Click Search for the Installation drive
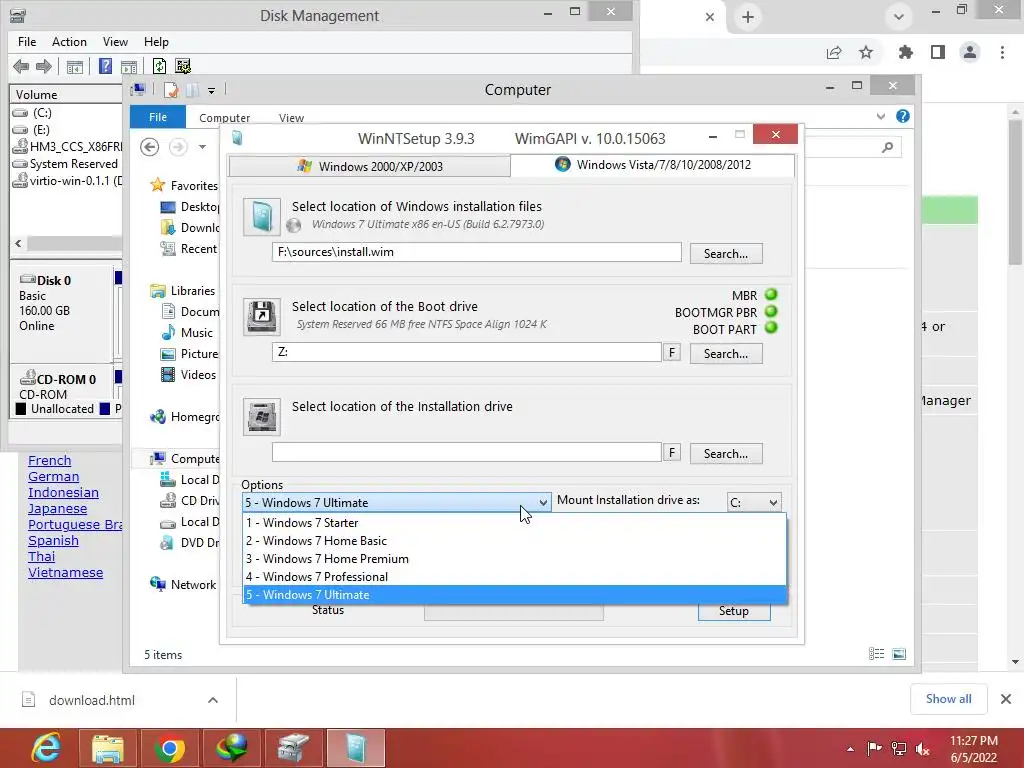The height and width of the screenshot is (768, 1024). (x=726, y=453)
